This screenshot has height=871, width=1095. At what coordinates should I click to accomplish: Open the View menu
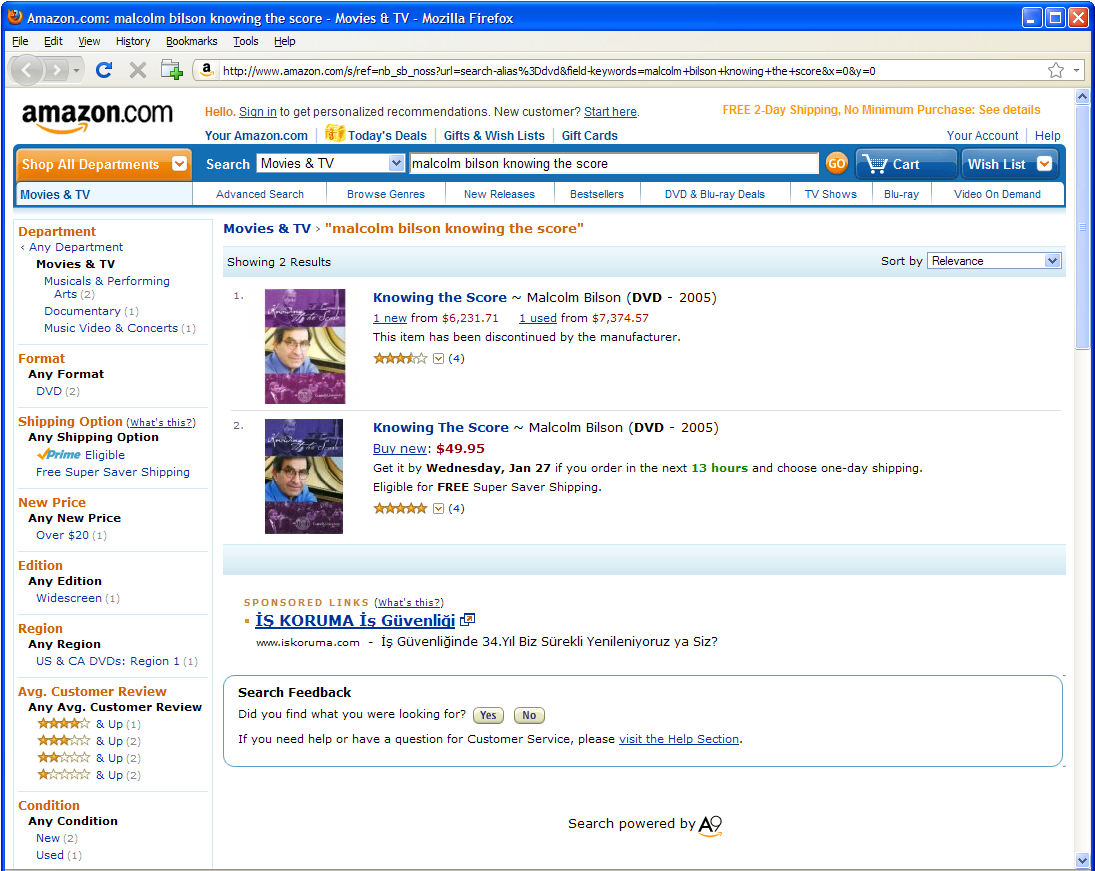[89, 41]
